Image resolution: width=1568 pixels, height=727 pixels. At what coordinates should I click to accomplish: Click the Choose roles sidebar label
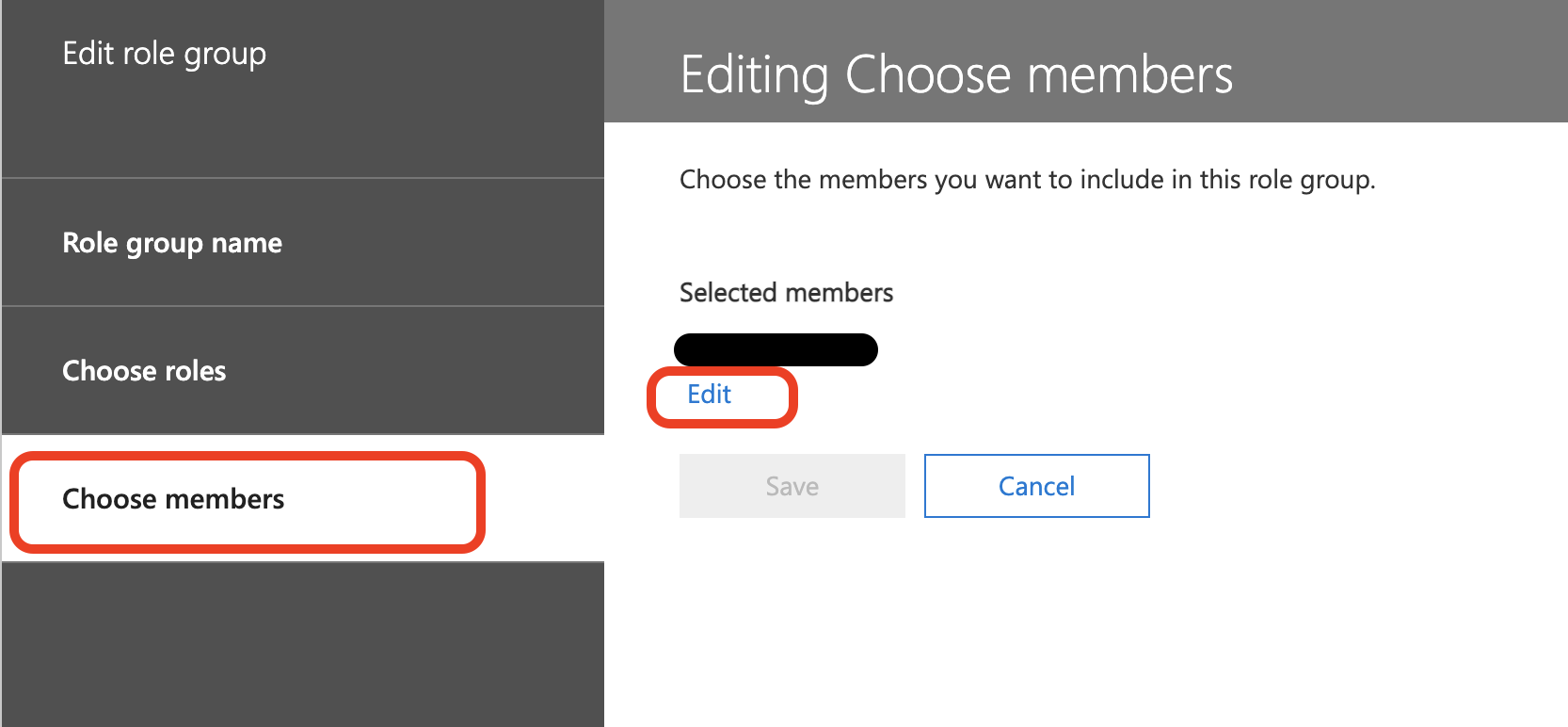click(144, 371)
